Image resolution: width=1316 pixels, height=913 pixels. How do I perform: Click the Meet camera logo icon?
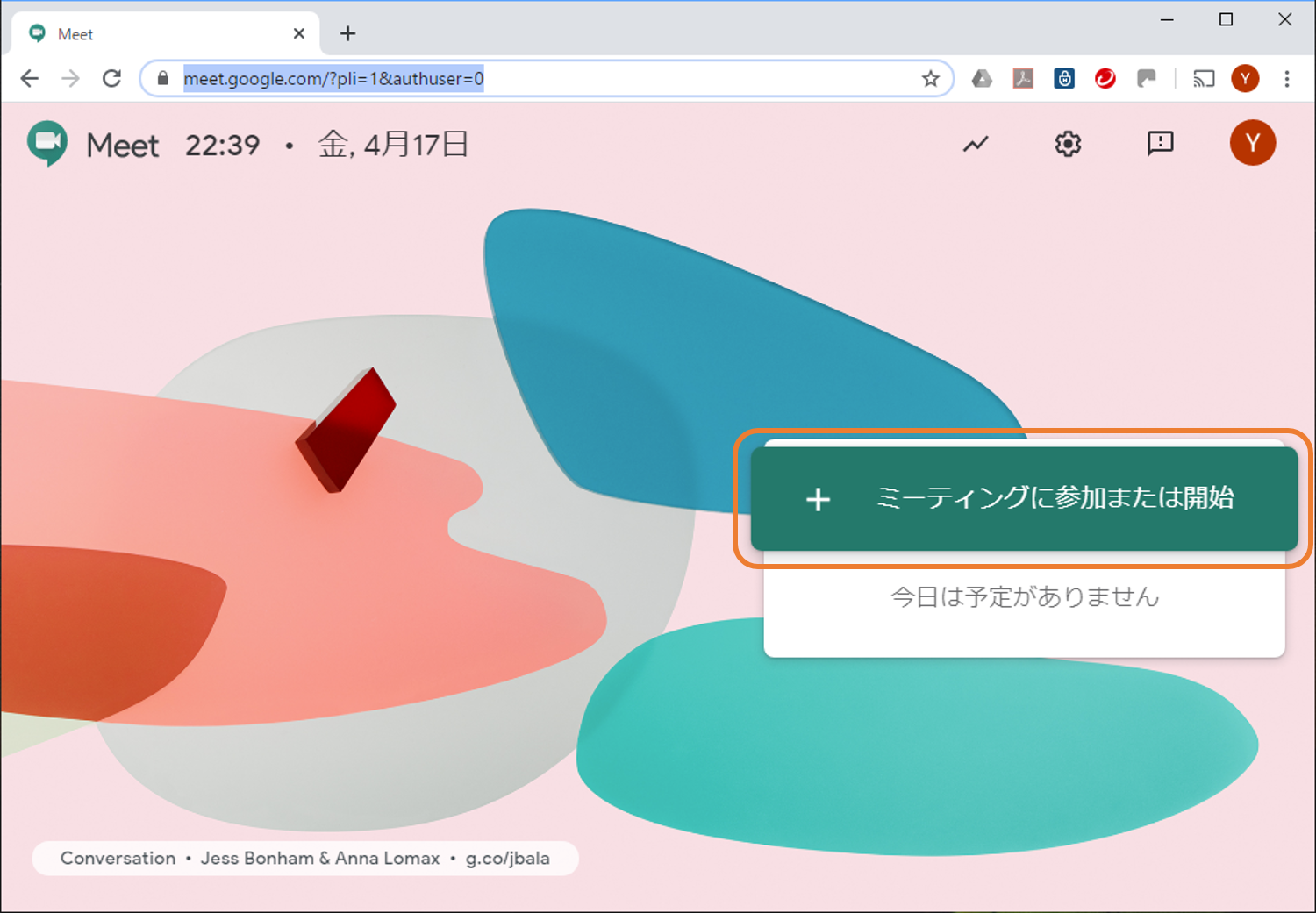click(x=47, y=143)
